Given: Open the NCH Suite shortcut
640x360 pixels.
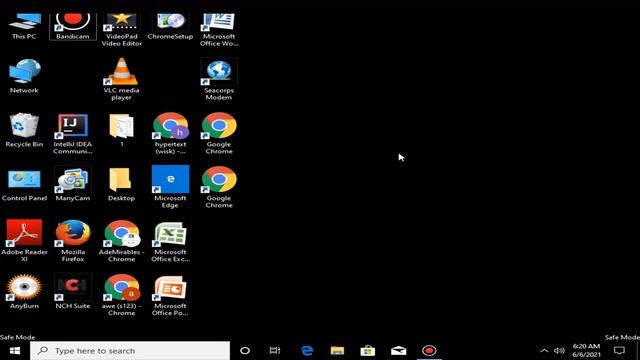Looking at the screenshot, I should tap(73, 291).
